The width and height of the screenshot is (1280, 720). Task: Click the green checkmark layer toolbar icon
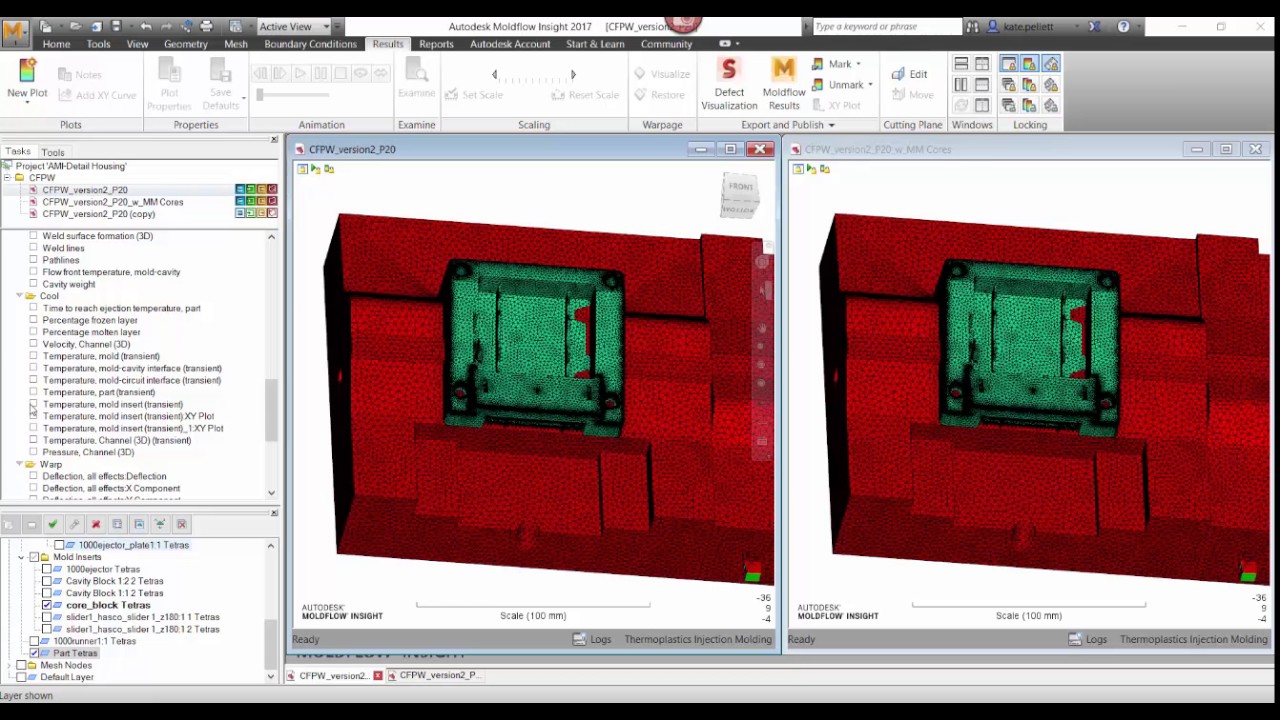(x=52, y=524)
